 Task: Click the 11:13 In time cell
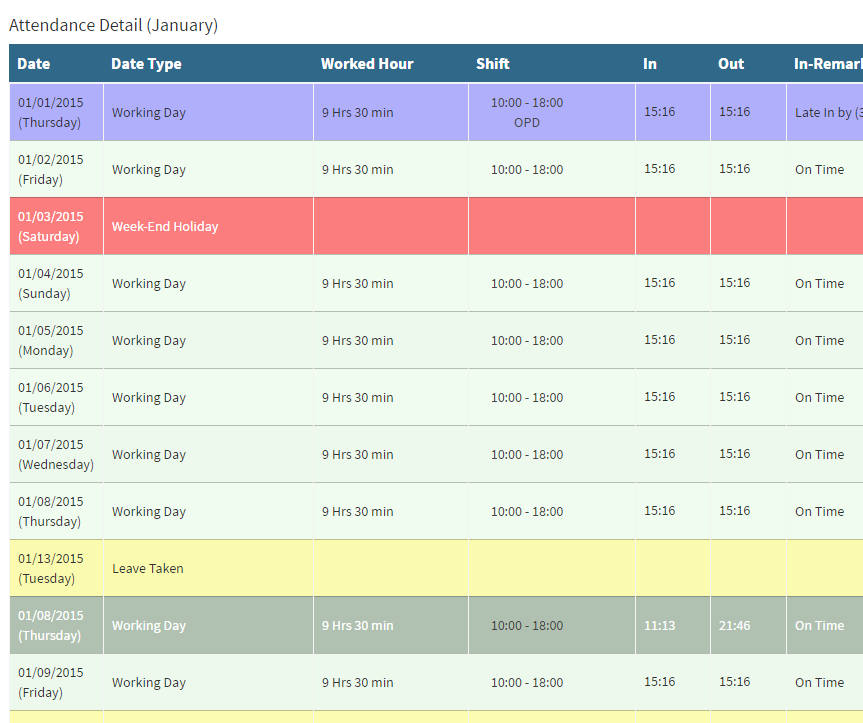click(660, 626)
